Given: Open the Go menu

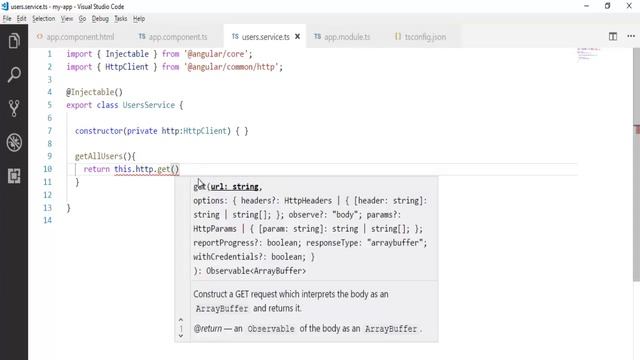Looking at the screenshot, I should click(x=82, y=19).
